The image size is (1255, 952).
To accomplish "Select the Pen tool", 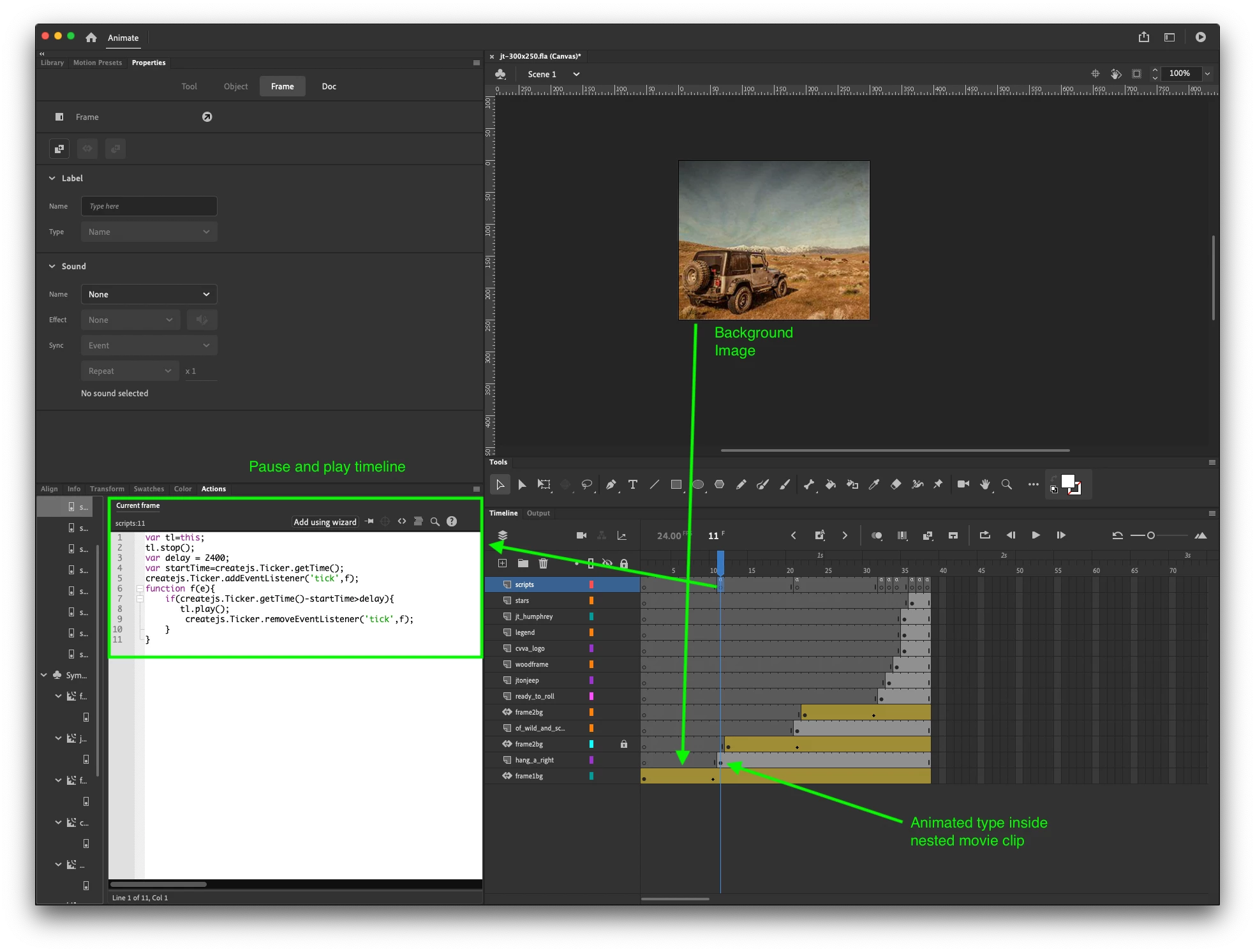I will tap(611, 485).
